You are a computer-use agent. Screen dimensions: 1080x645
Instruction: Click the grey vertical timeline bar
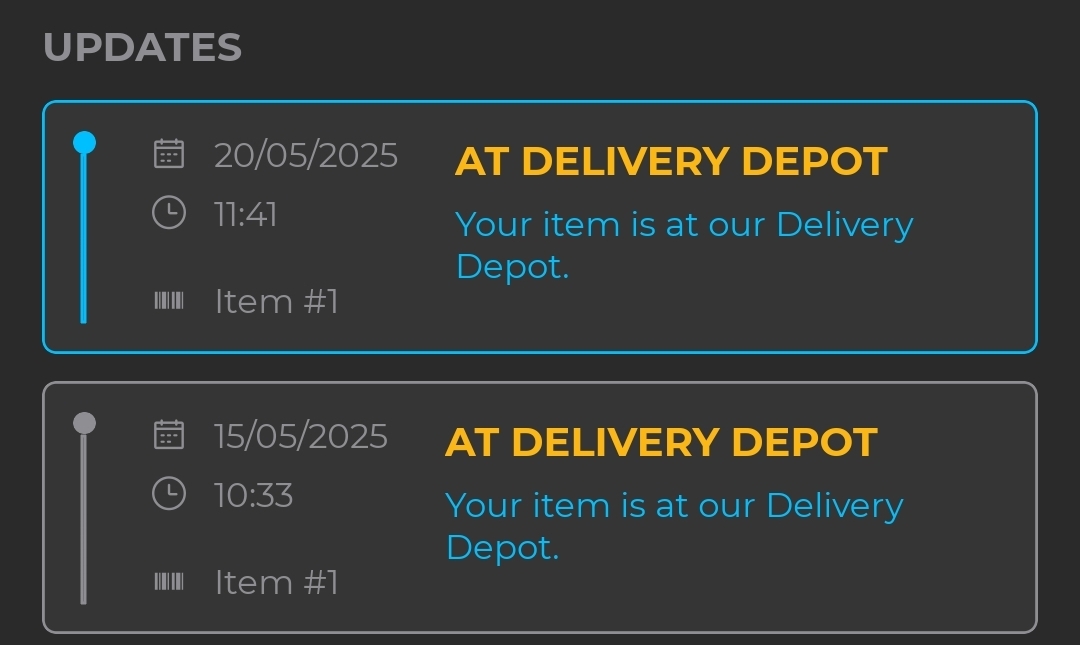[x=83, y=520]
